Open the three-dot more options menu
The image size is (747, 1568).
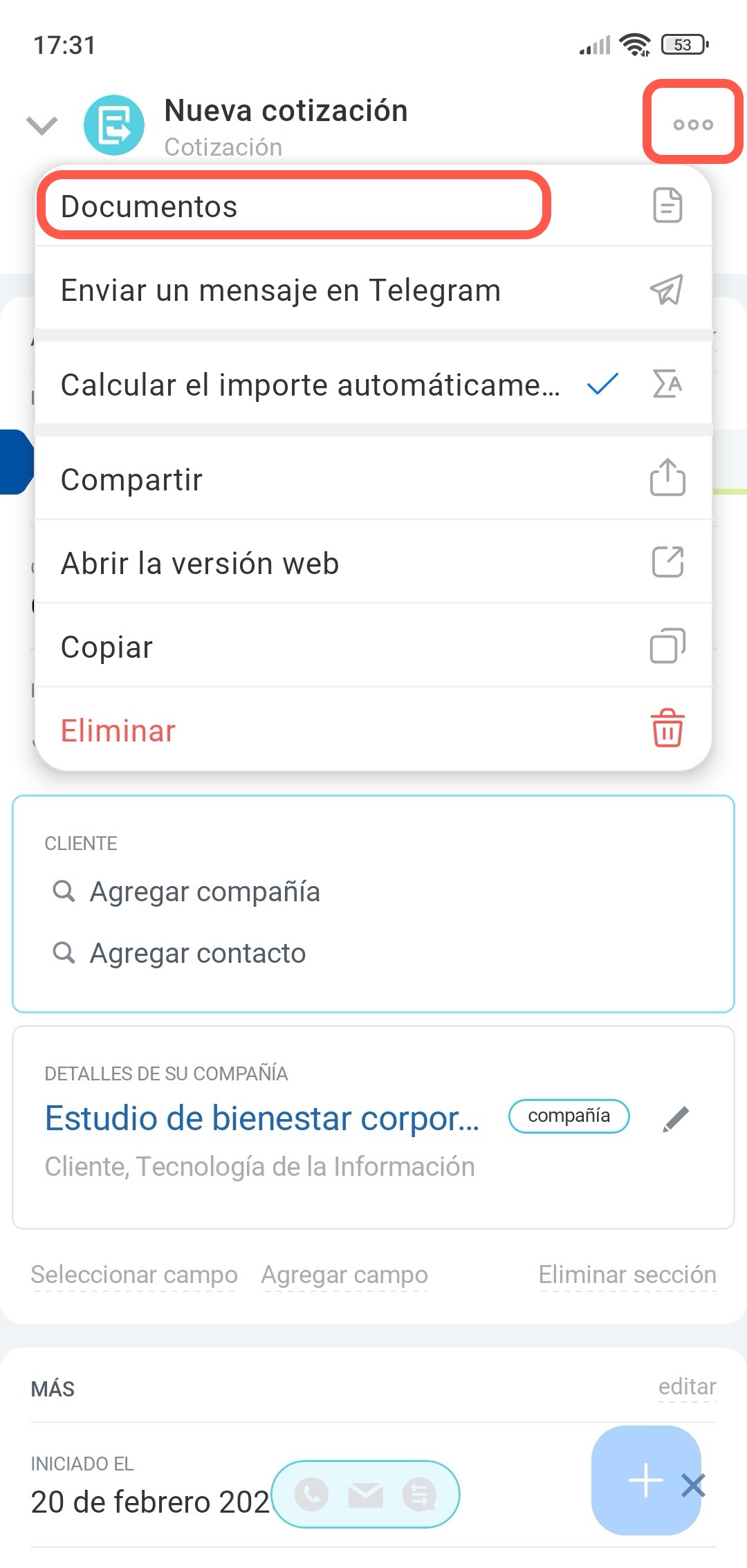pos(692,124)
